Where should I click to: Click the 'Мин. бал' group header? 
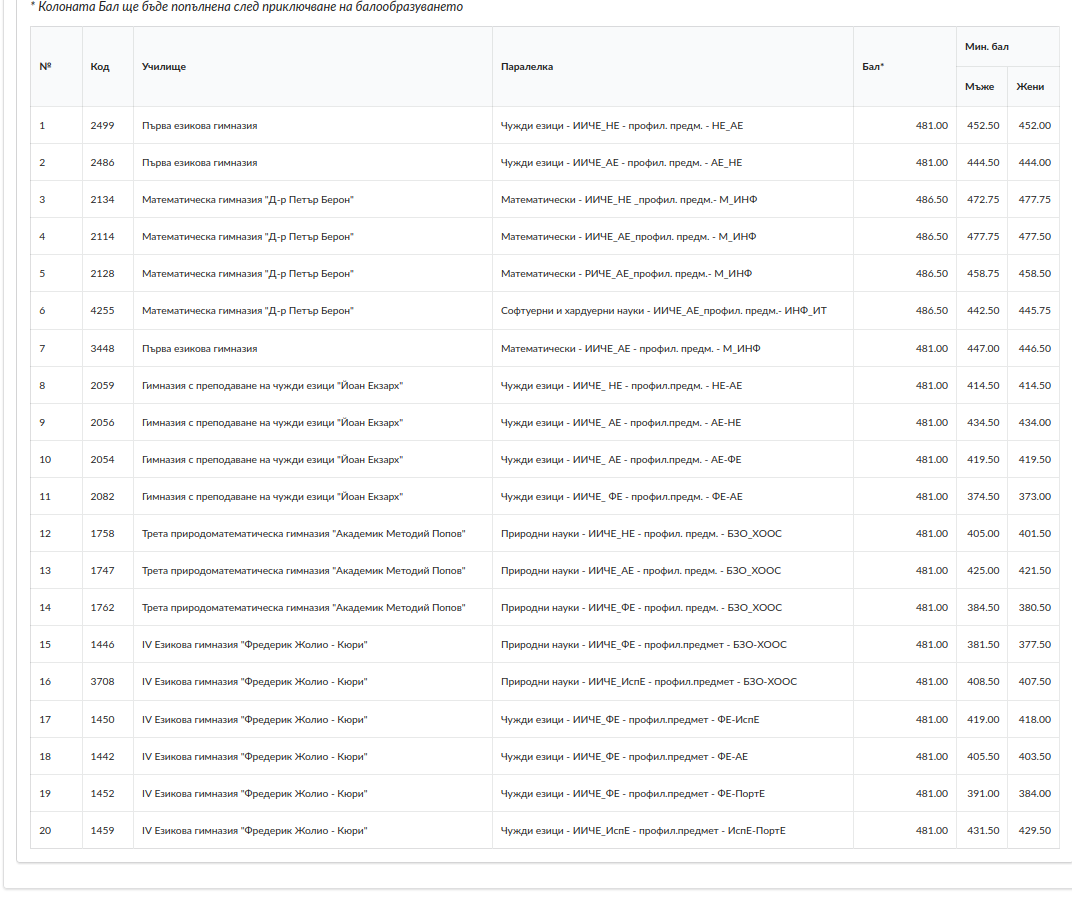[986, 47]
